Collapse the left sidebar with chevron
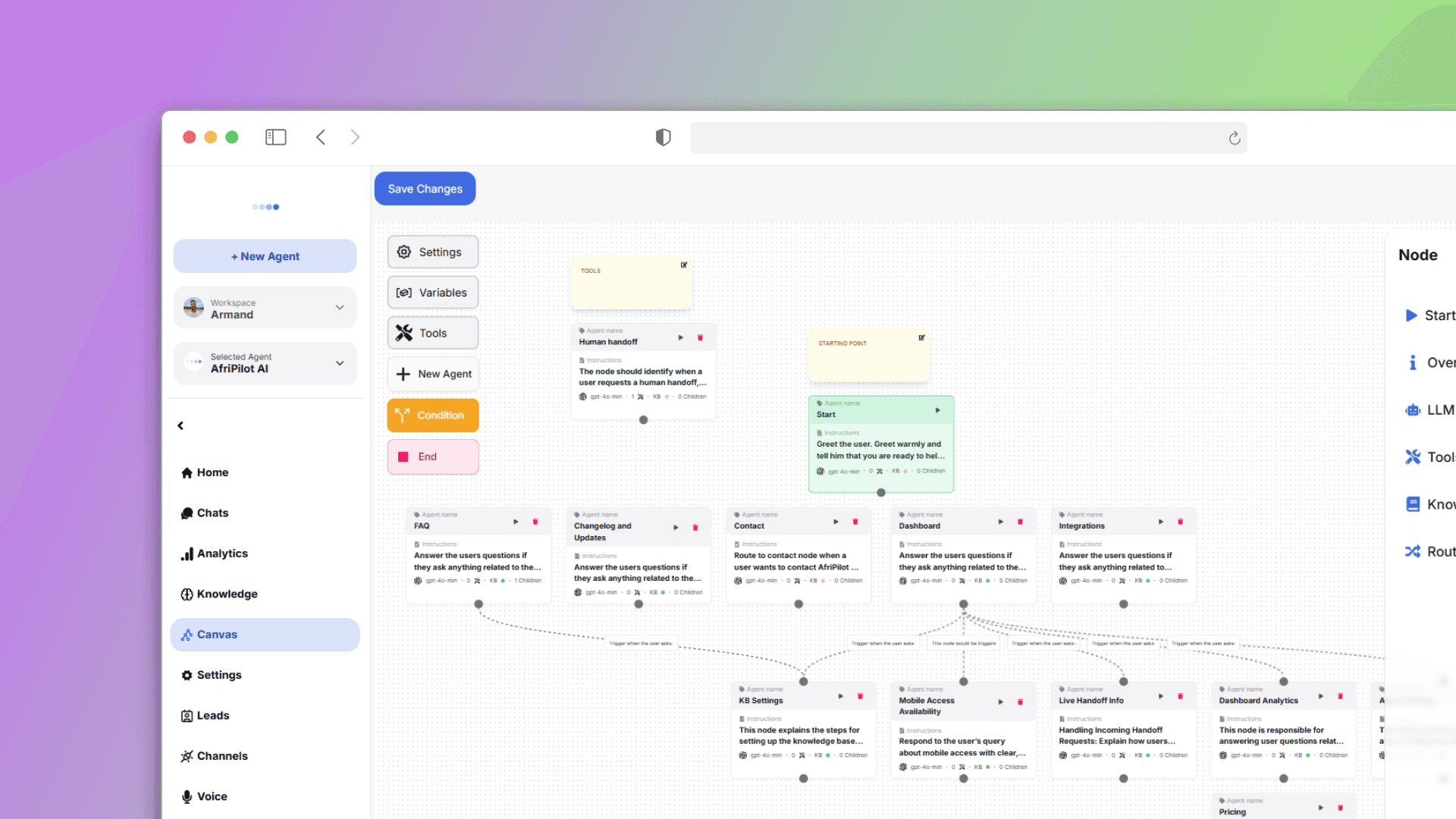 pyautogui.click(x=180, y=425)
